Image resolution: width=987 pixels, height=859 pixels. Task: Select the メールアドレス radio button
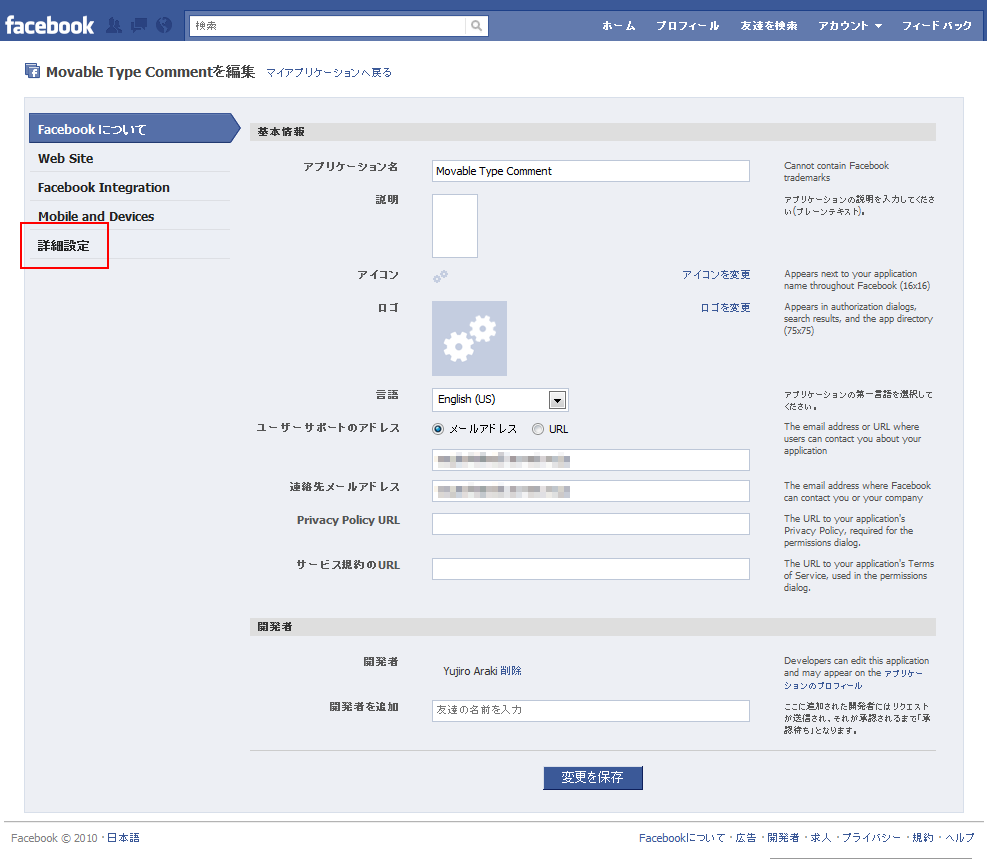coord(438,429)
